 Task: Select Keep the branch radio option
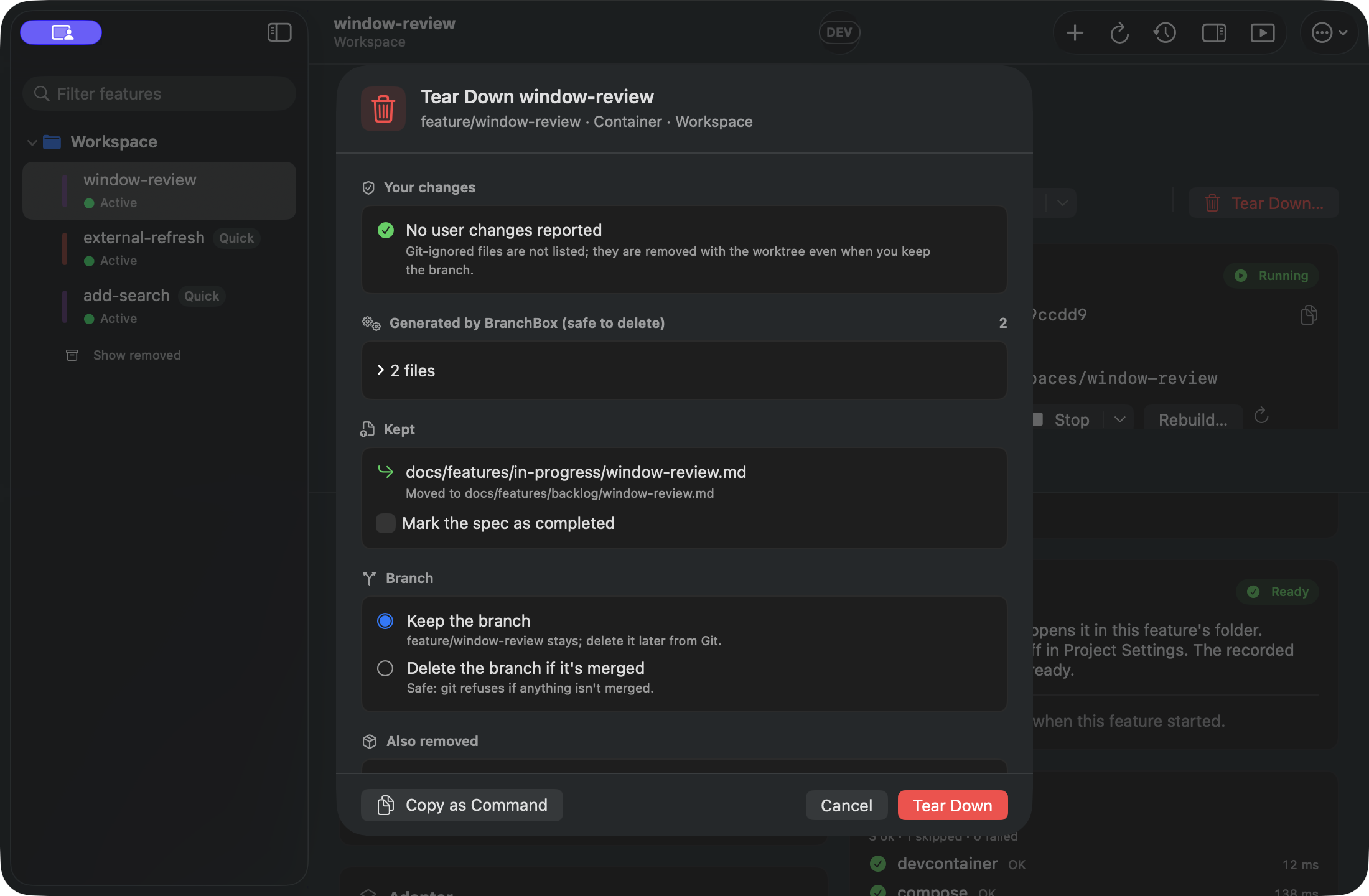pyautogui.click(x=385, y=621)
